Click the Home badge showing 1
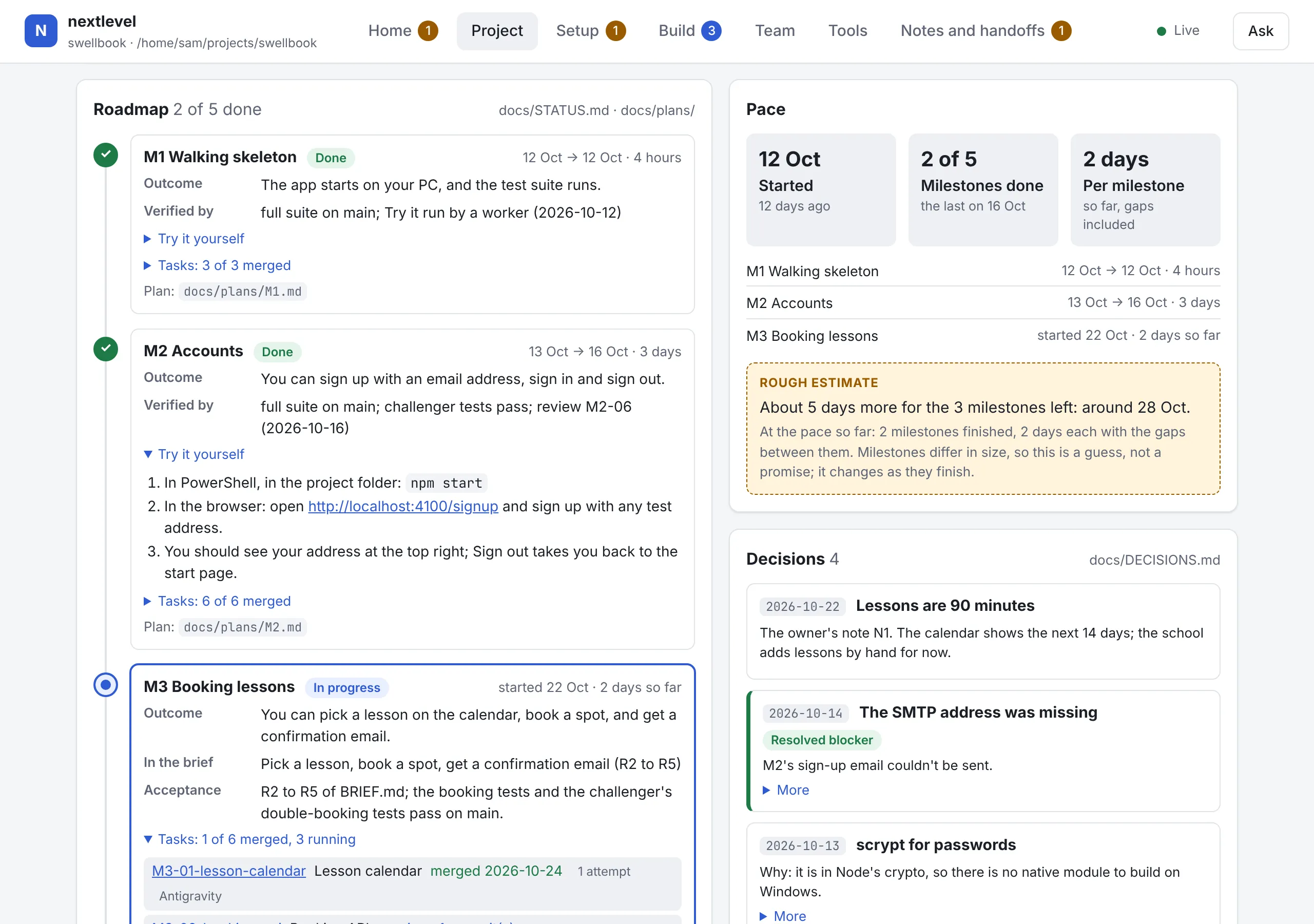1314x924 pixels. click(x=428, y=31)
